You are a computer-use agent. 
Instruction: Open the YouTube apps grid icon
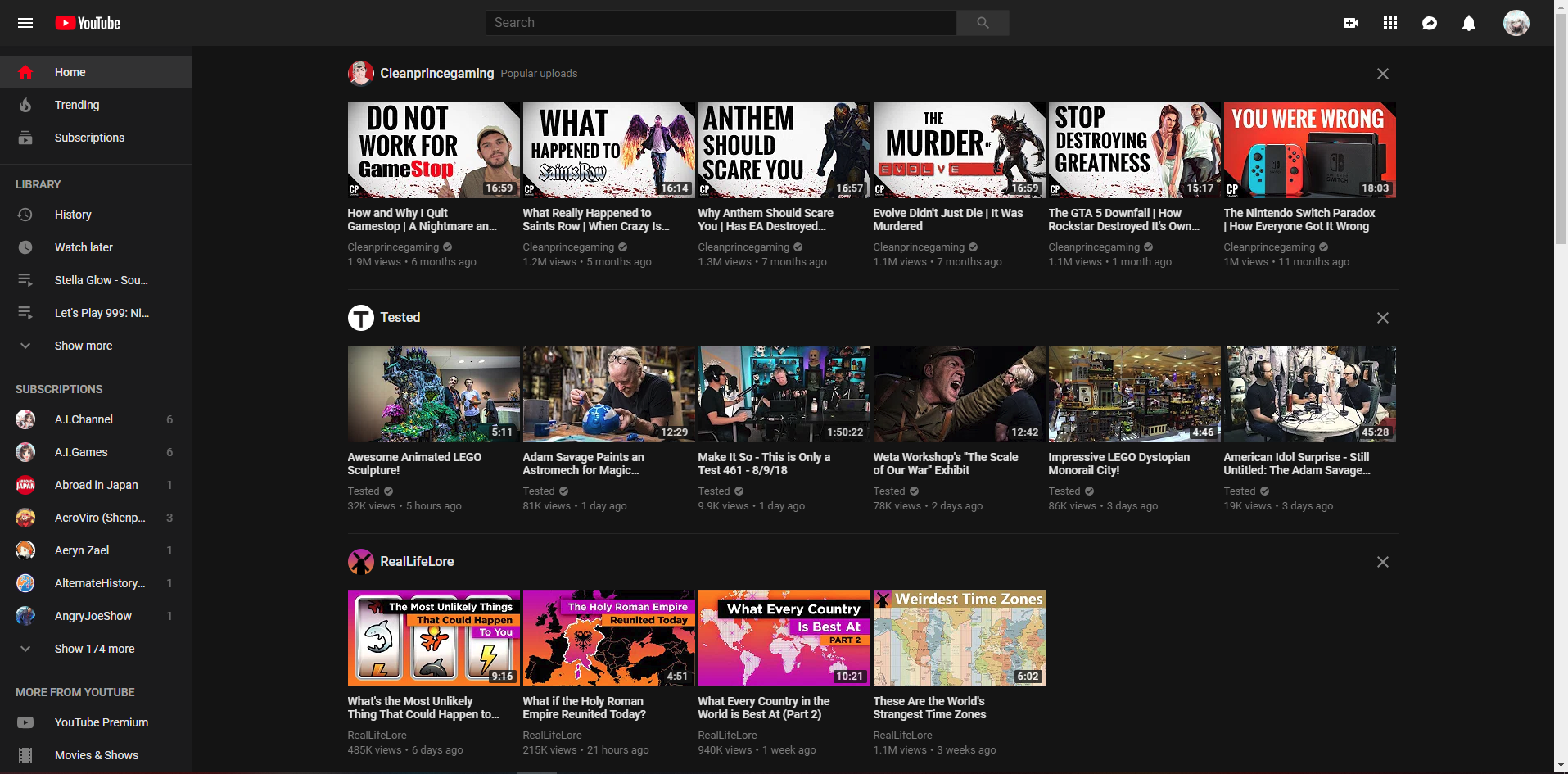pos(1390,23)
